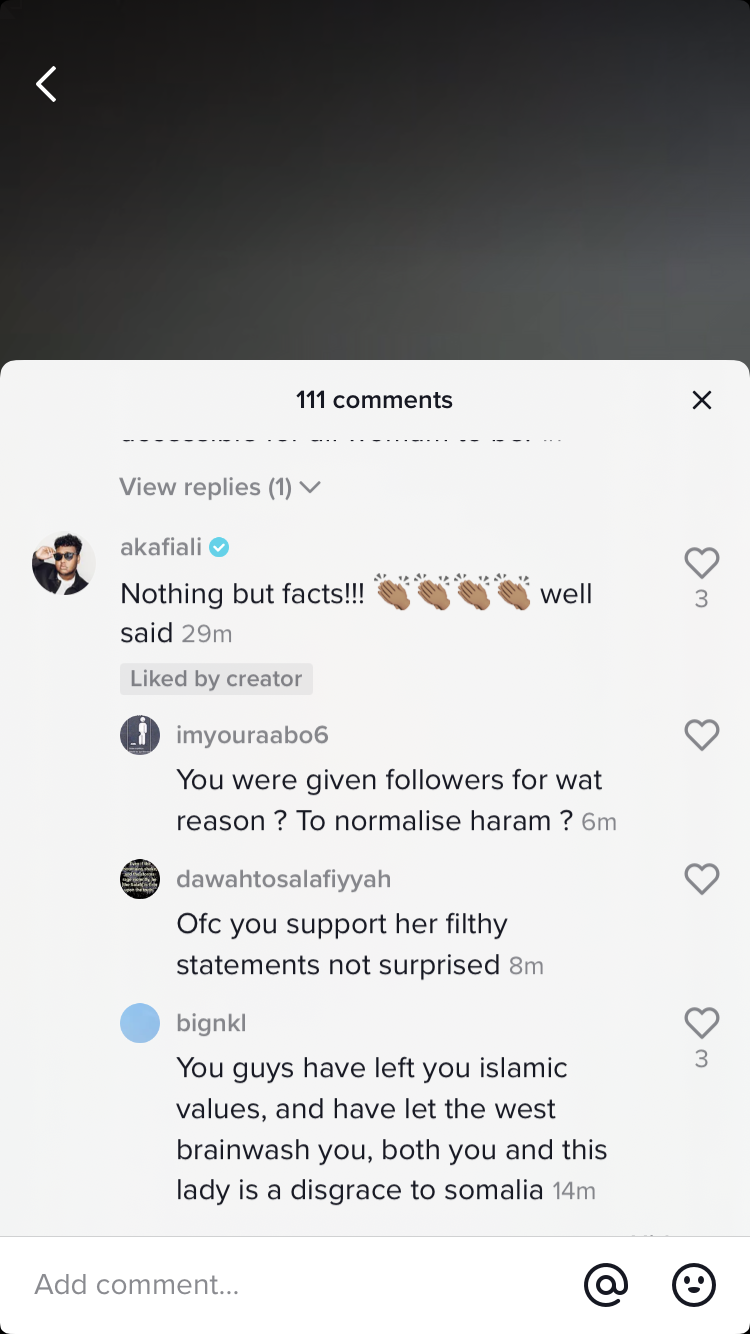The height and width of the screenshot is (1334, 750).
Task: Like dawahtosalafiyyah's reply
Action: point(701,879)
